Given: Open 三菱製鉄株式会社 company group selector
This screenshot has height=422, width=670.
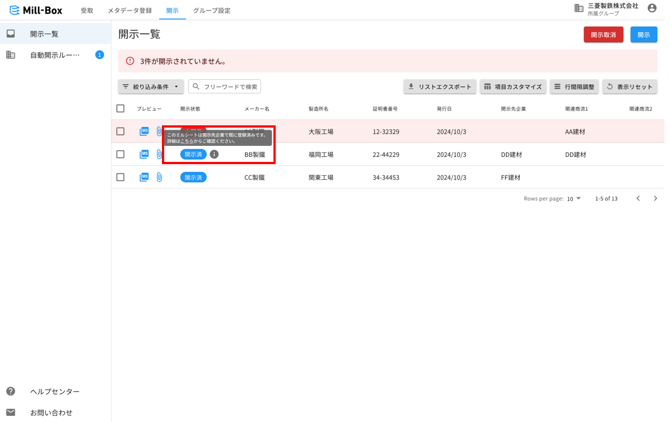Looking at the screenshot, I should (607, 9).
